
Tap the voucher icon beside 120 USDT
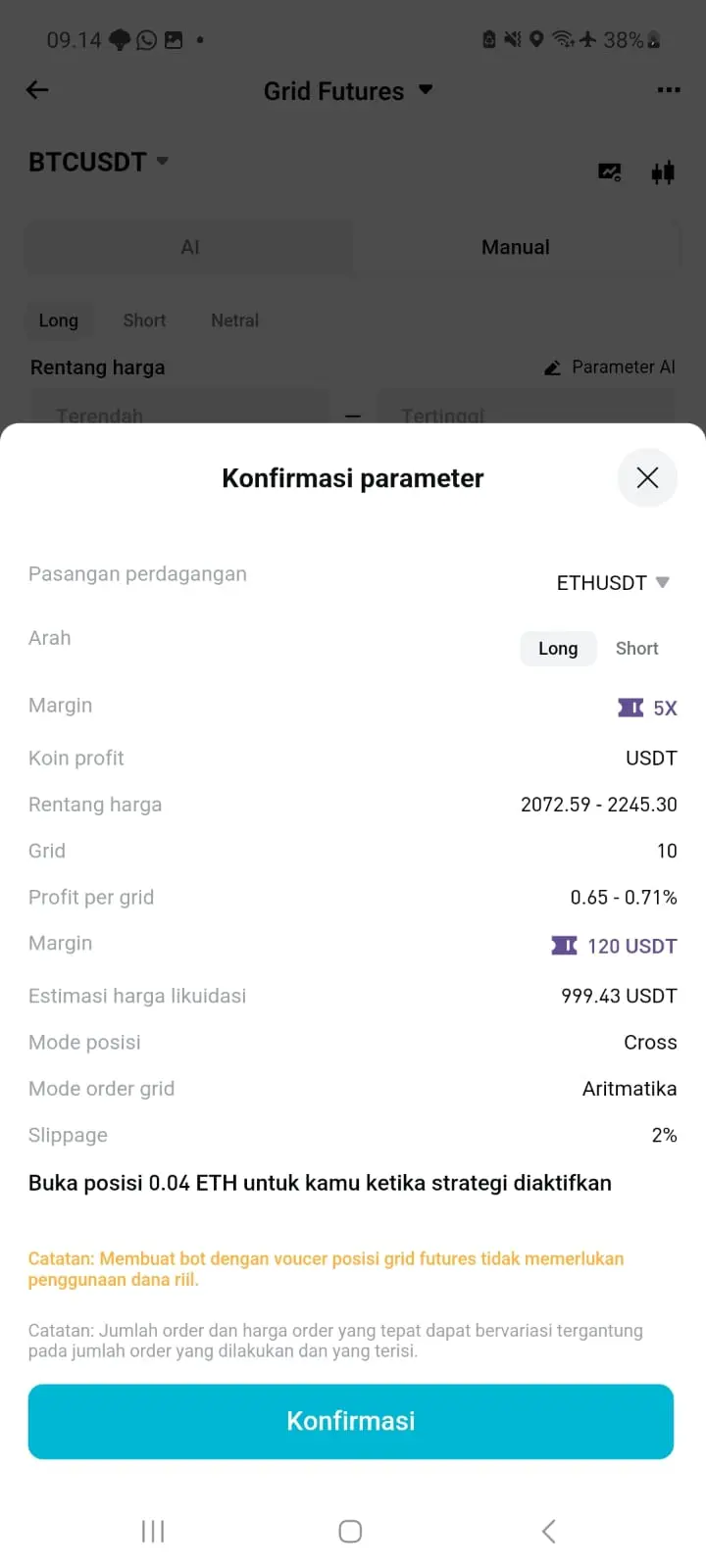point(565,946)
